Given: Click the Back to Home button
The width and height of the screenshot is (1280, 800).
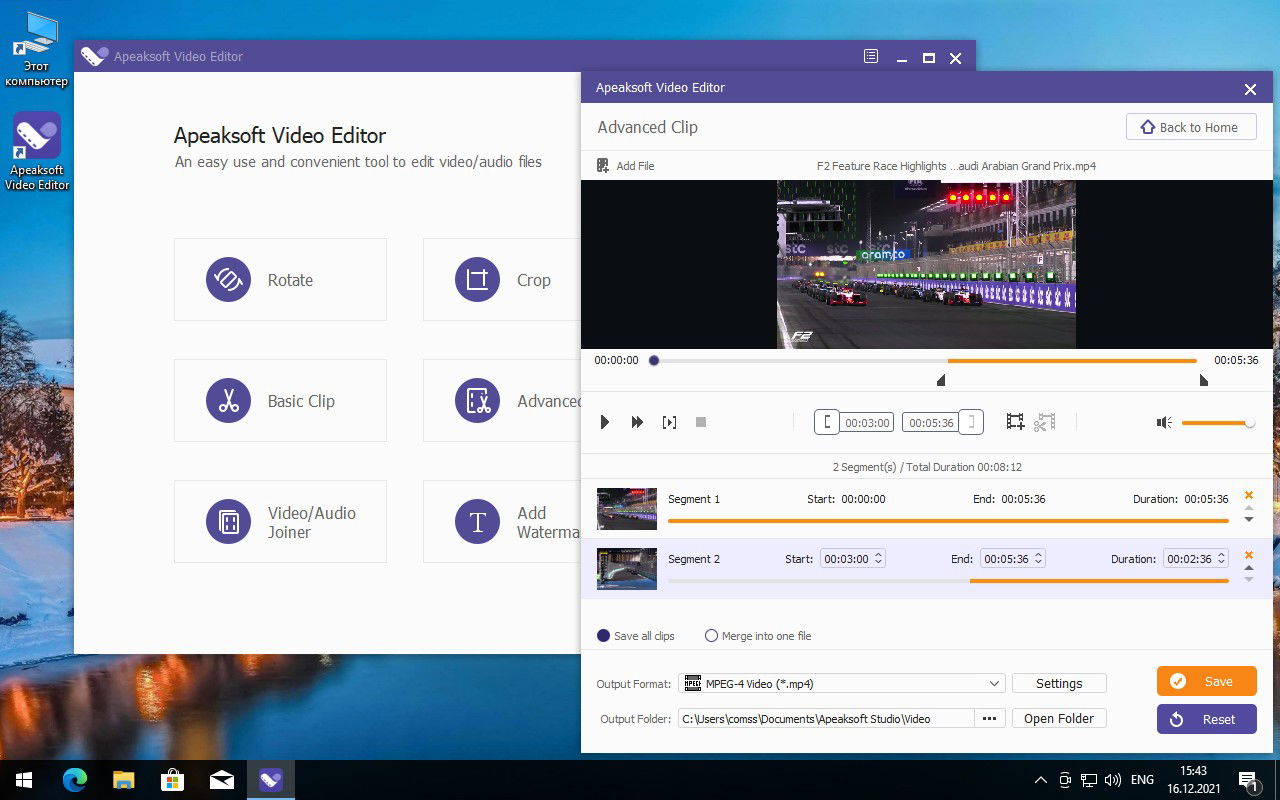Looking at the screenshot, I should 1190,126.
